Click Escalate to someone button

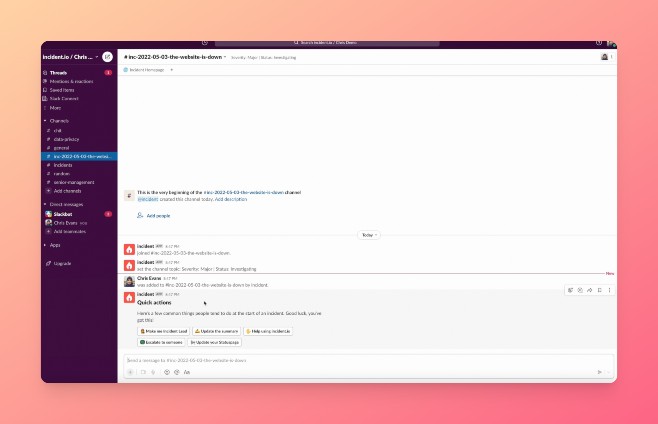click(x=161, y=343)
